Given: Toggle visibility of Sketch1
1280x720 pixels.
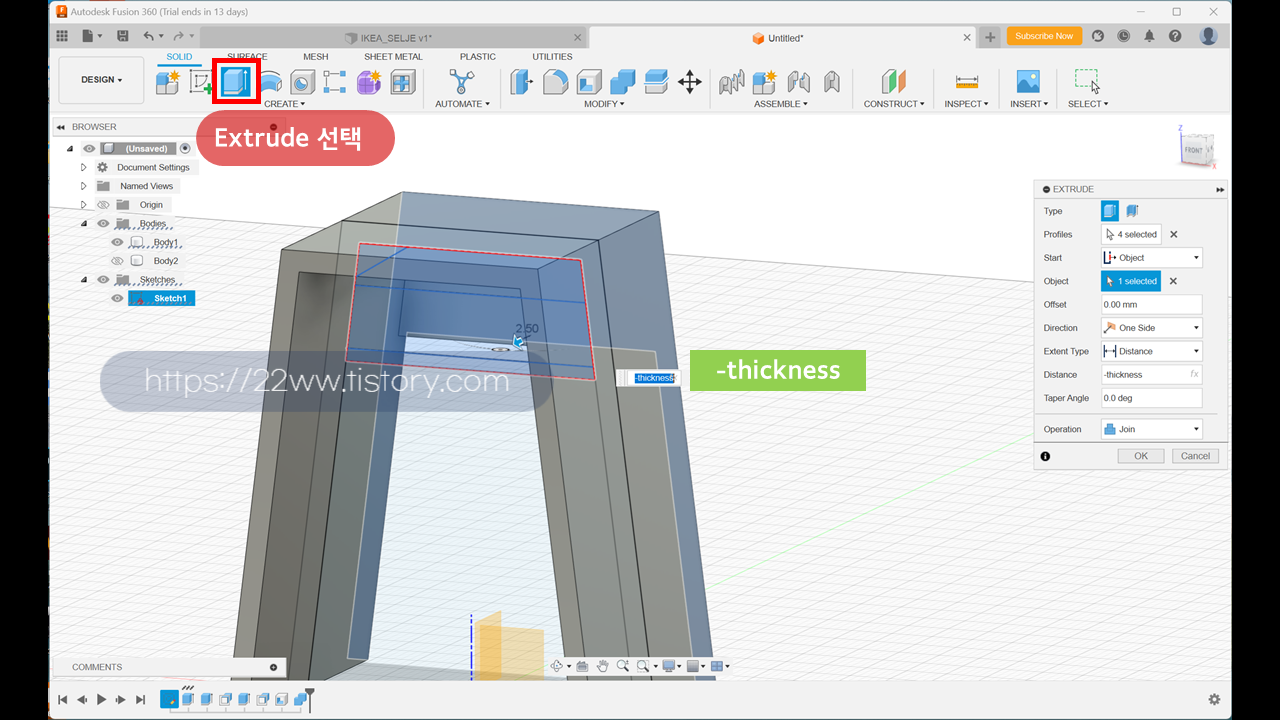Looking at the screenshot, I should (117, 298).
